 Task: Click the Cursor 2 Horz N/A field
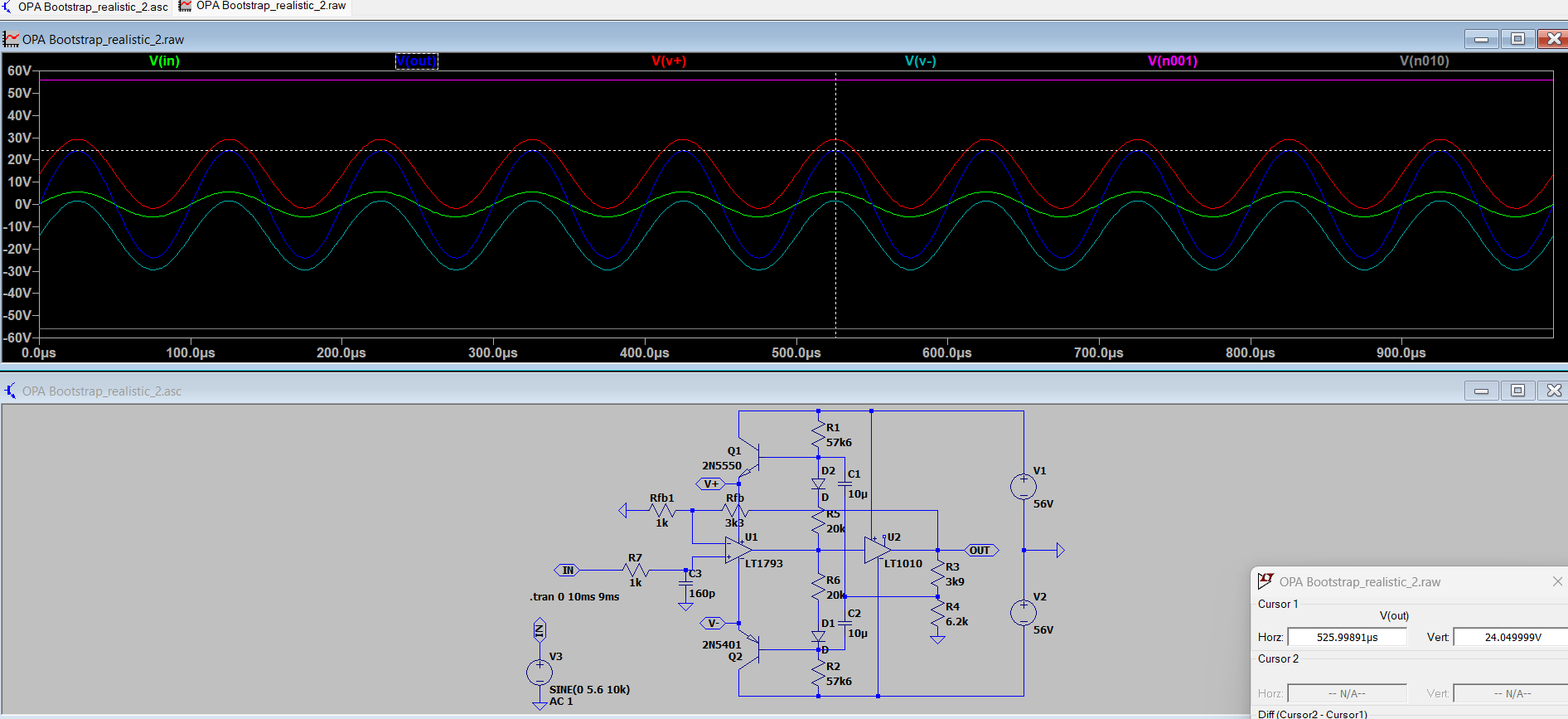(x=1347, y=693)
